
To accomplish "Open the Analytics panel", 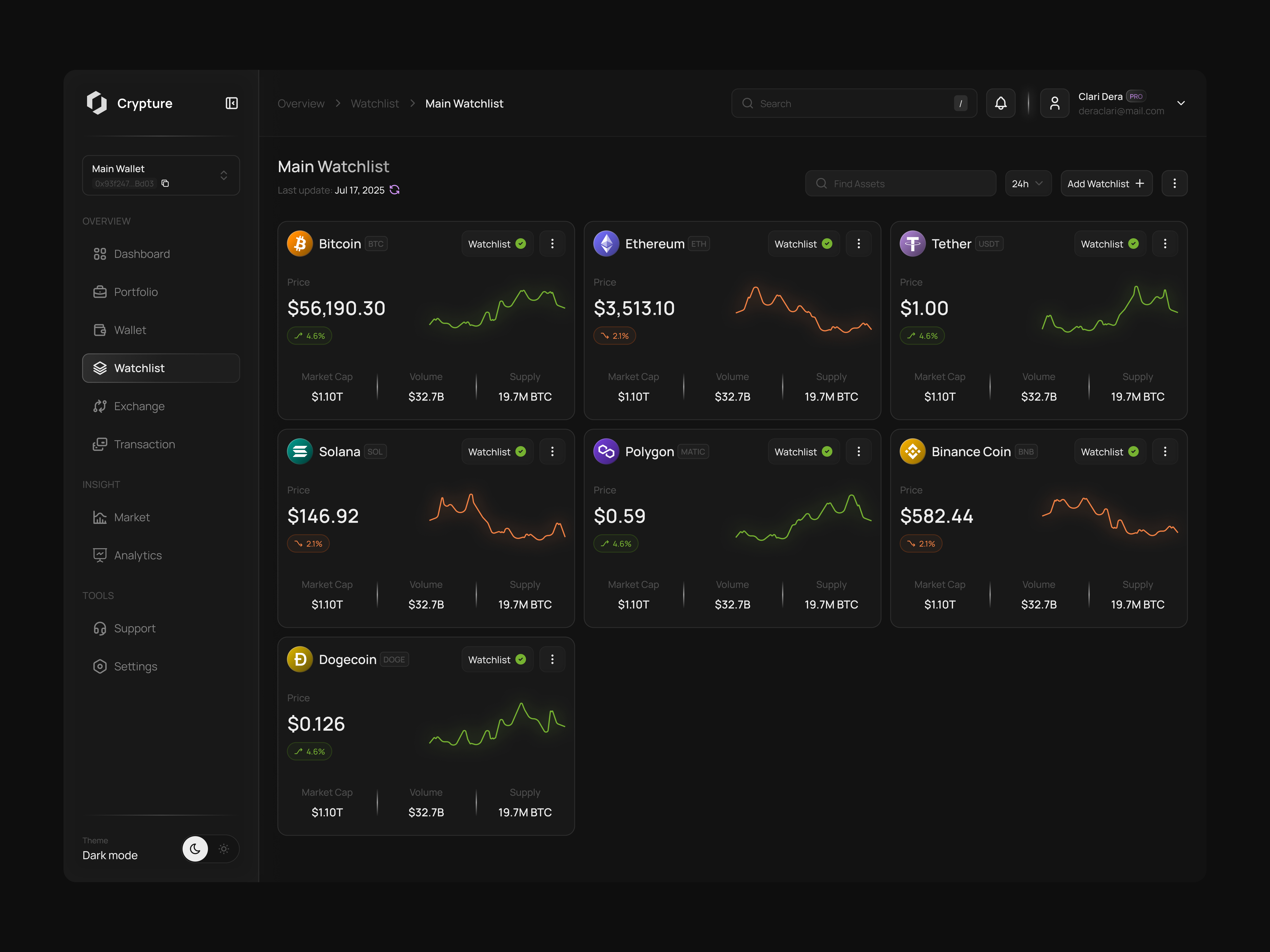I will pyautogui.click(x=137, y=555).
